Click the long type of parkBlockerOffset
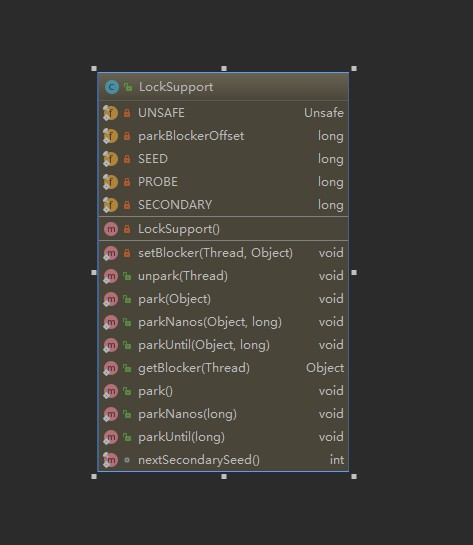Image resolution: width=473 pixels, height=545 pixels. tap(331, 136)
